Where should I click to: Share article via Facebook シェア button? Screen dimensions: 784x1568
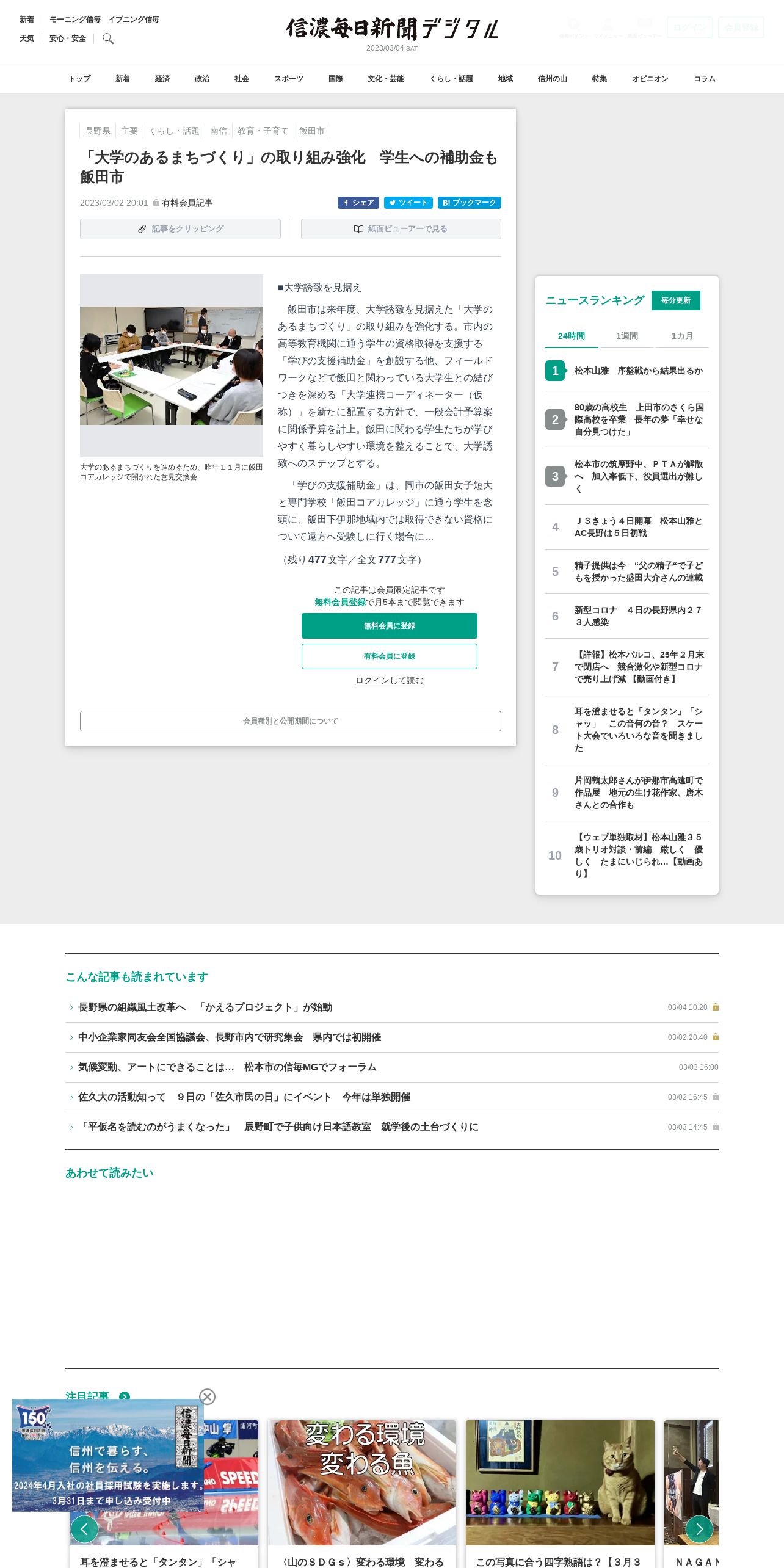tap(358, 203)
